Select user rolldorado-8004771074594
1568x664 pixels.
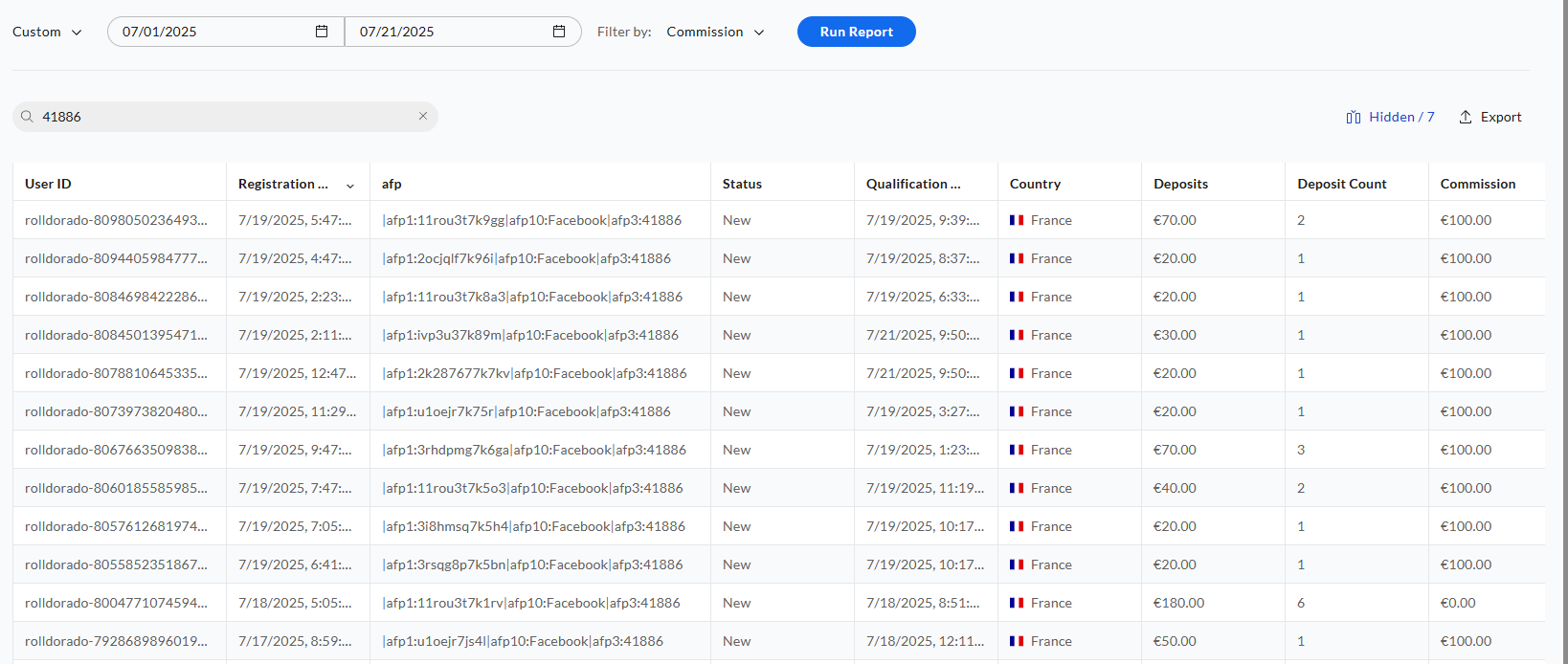click(116, 603)
